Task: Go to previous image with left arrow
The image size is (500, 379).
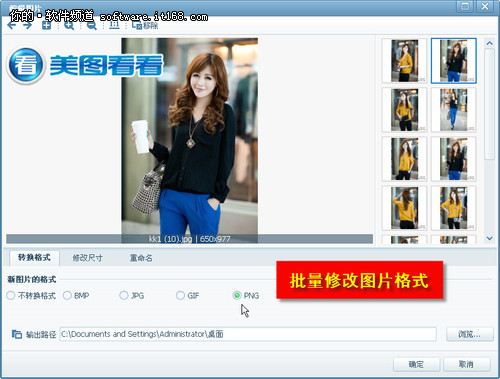Action: 12,26
